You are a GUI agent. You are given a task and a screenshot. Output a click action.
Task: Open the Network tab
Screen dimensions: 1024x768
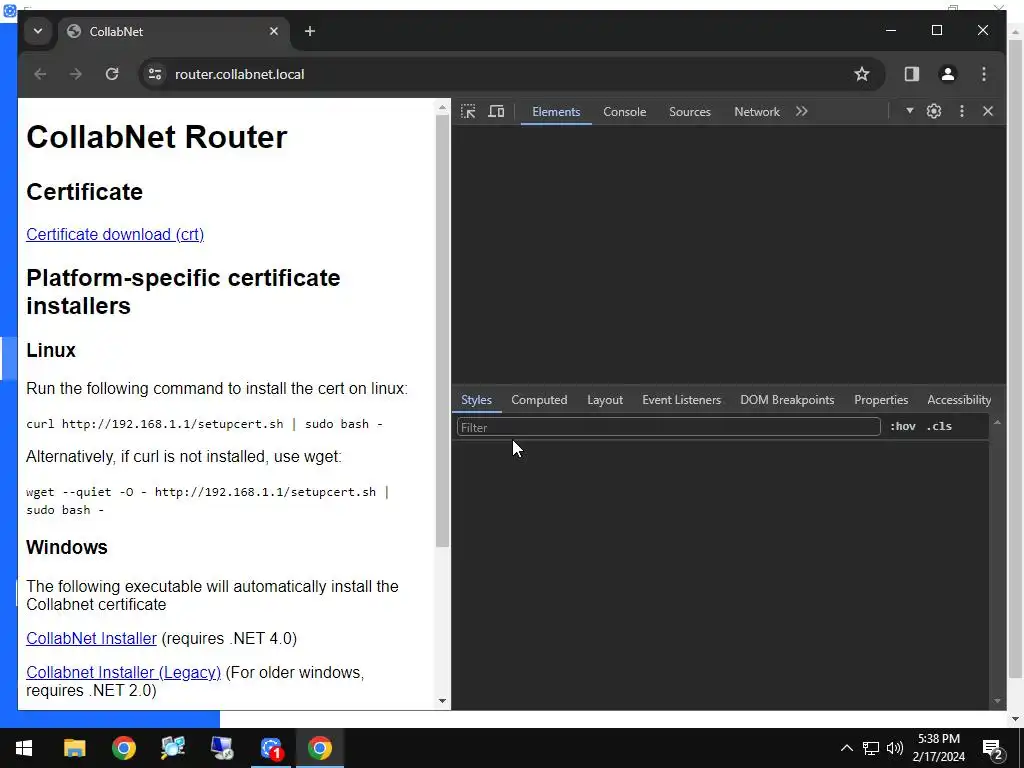tap(757, 112)
